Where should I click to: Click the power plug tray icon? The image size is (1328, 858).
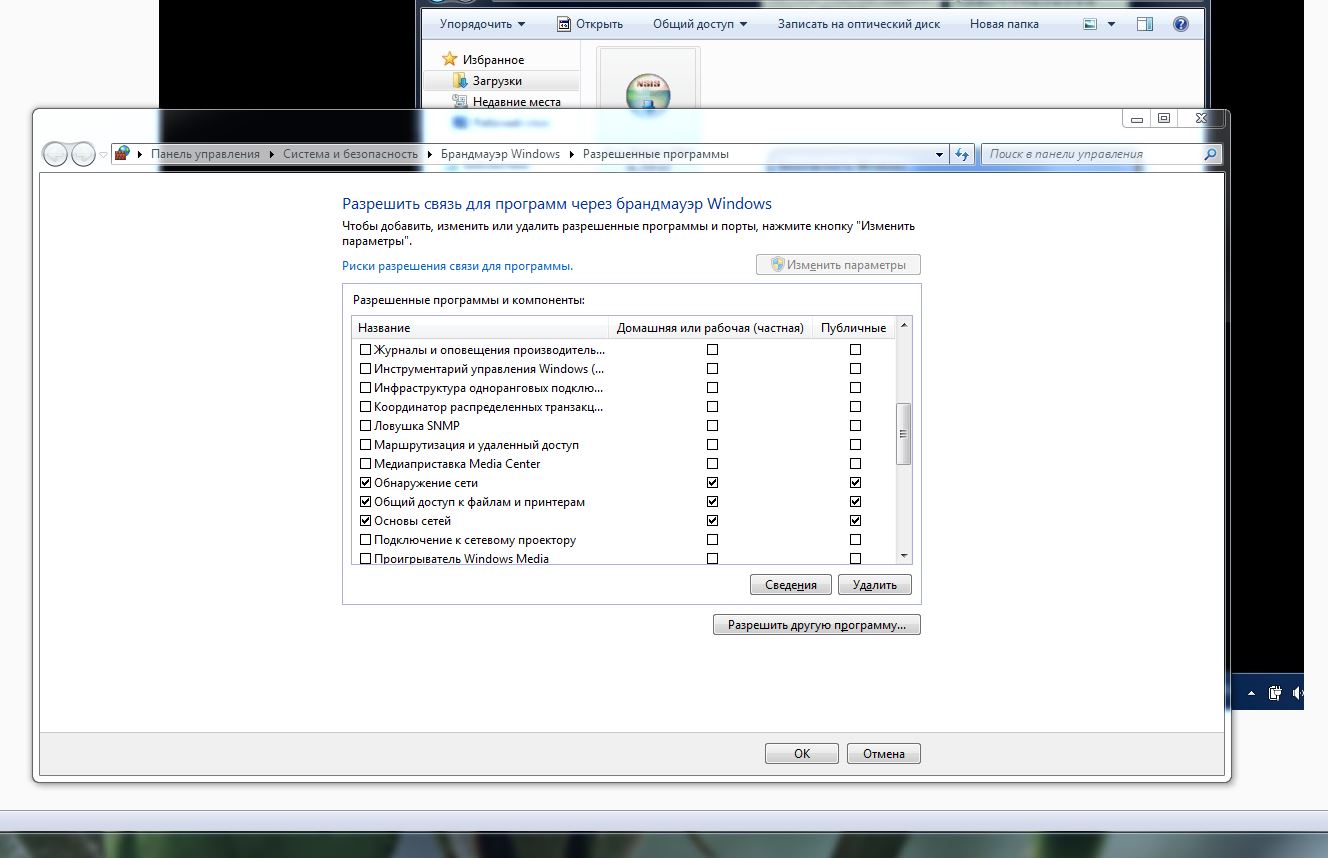pyautogui.click(x=1276, y=692)
